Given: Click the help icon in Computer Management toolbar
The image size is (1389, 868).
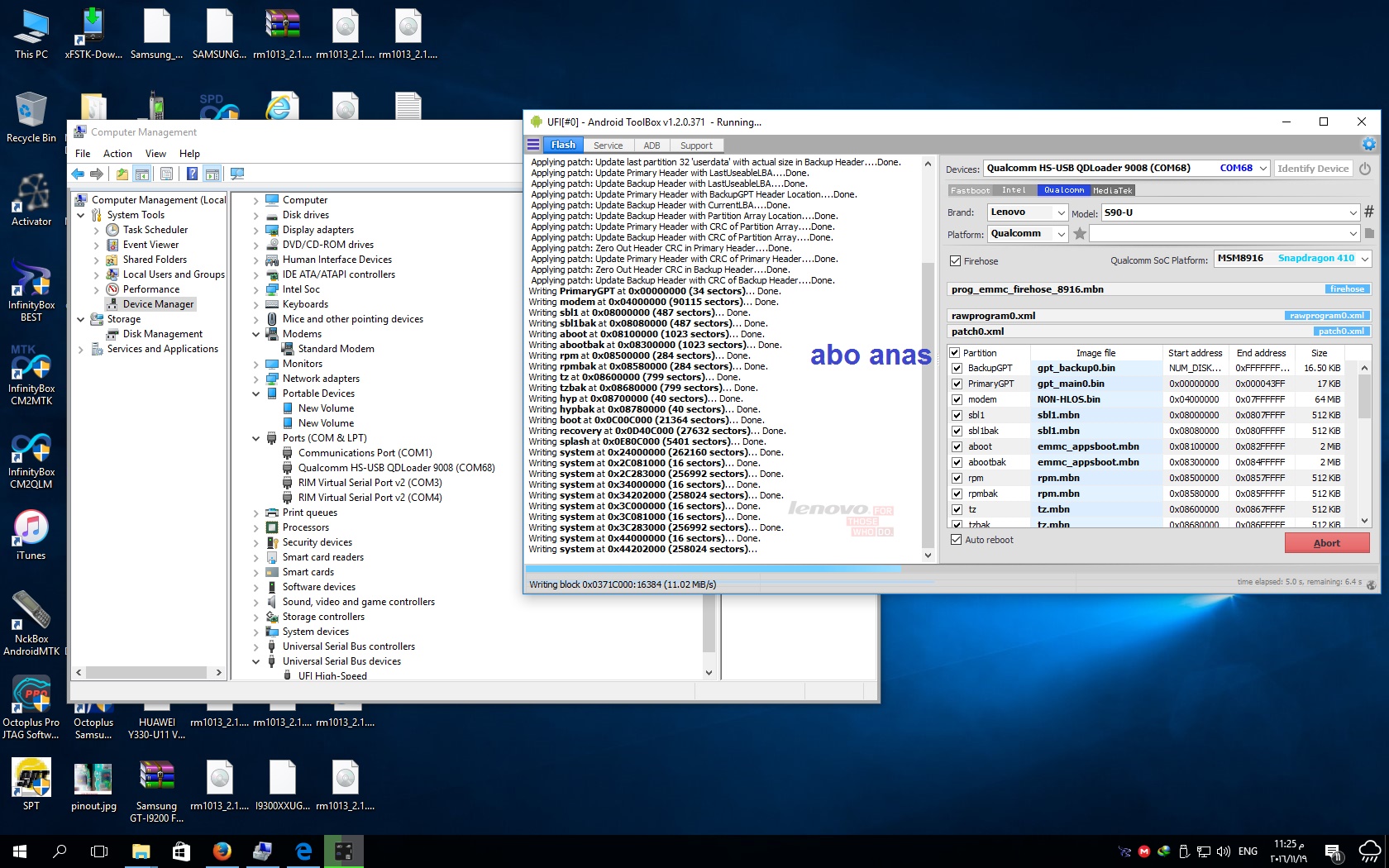Looking at the screenshot, I should click(x=192, y=174).
